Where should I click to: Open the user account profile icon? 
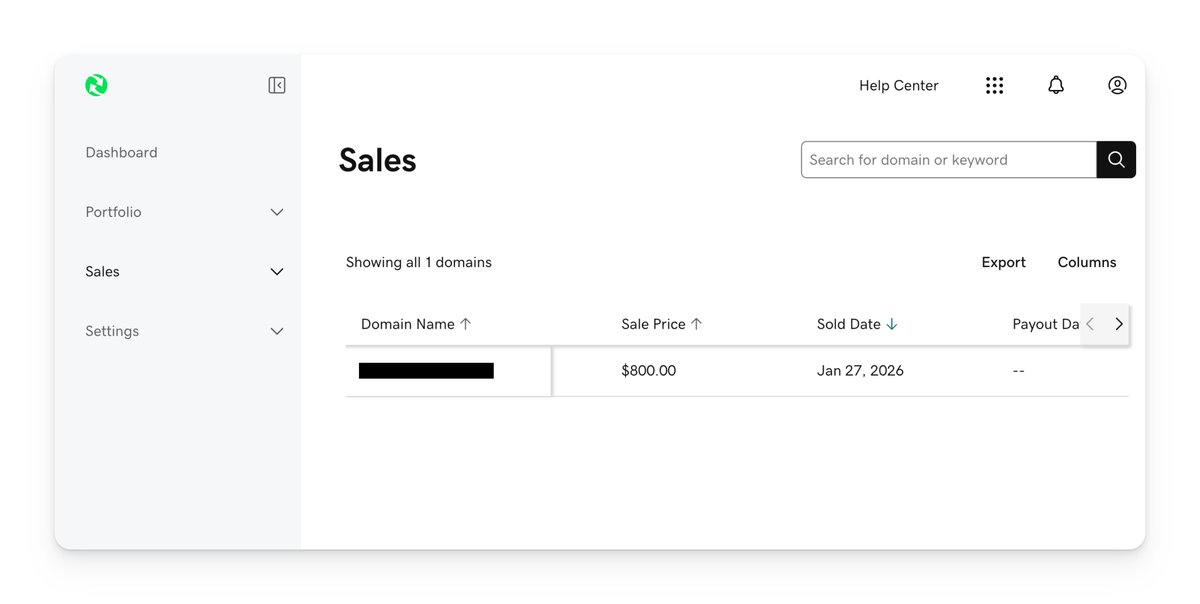point(1117,85)
